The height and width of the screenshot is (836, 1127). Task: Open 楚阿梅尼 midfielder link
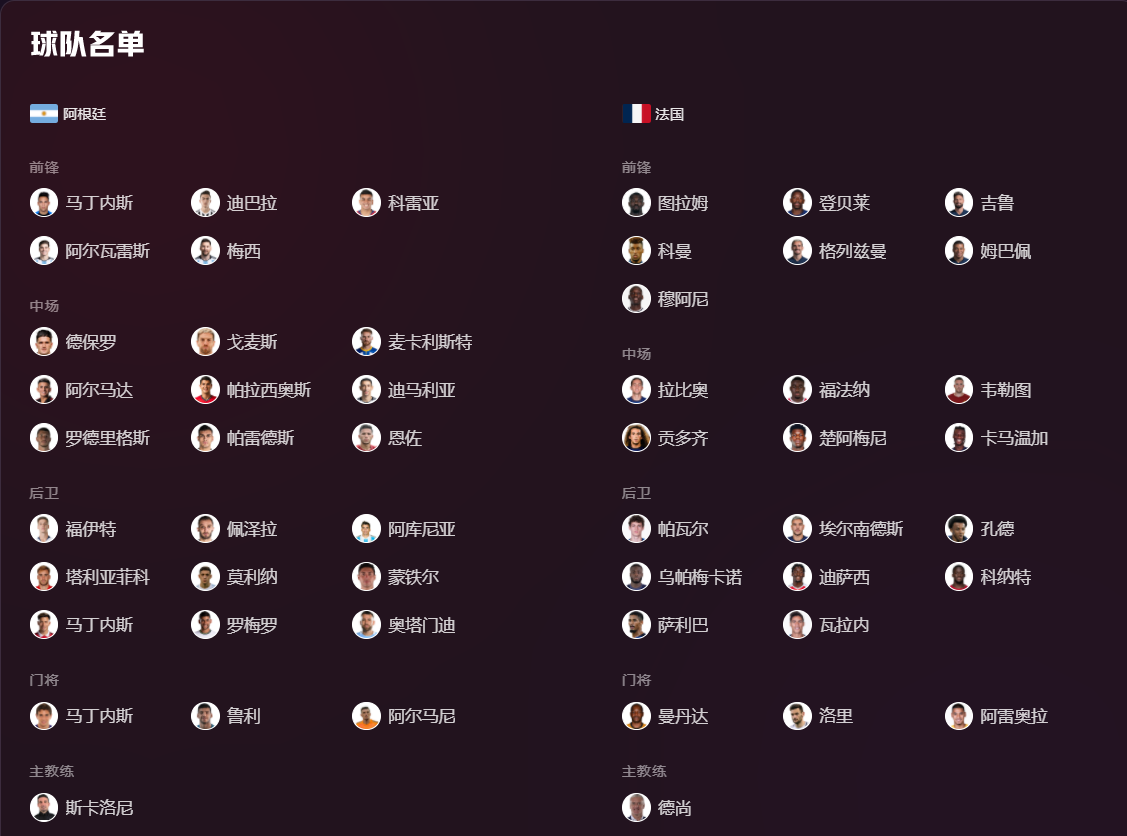pyautogui.click(x=852, y=438)
